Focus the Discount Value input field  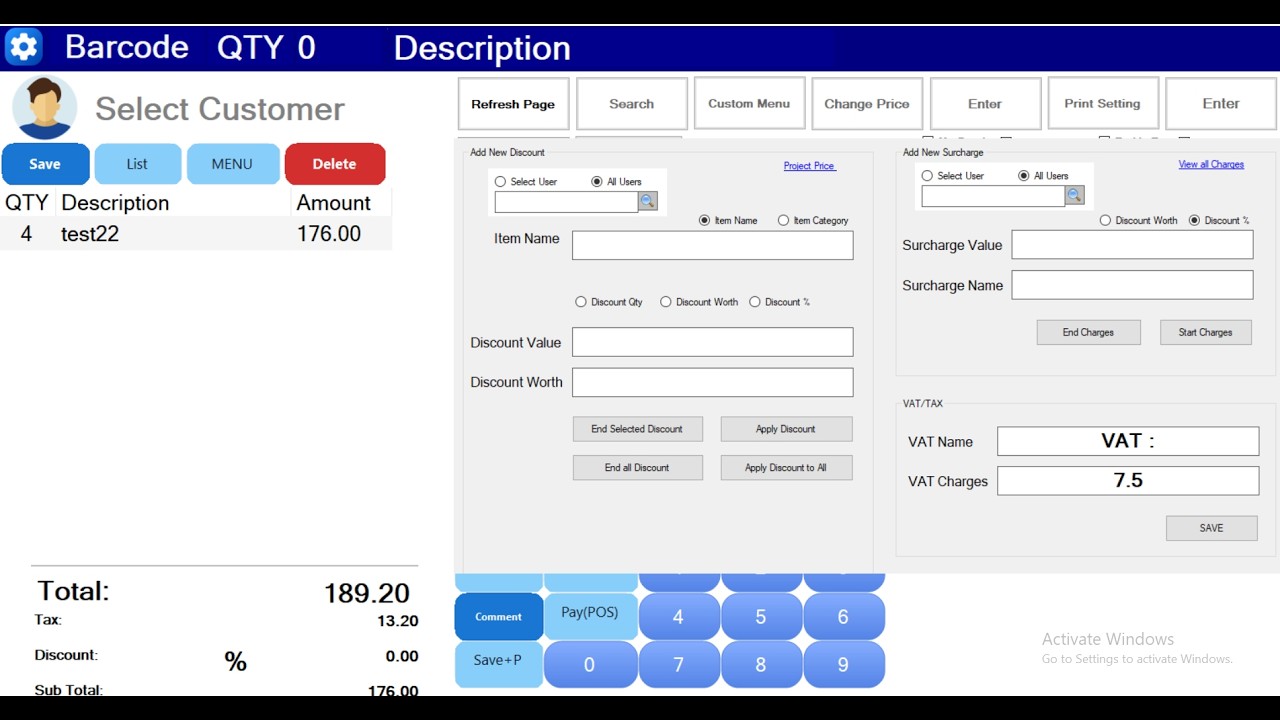(x=713, y=342)
